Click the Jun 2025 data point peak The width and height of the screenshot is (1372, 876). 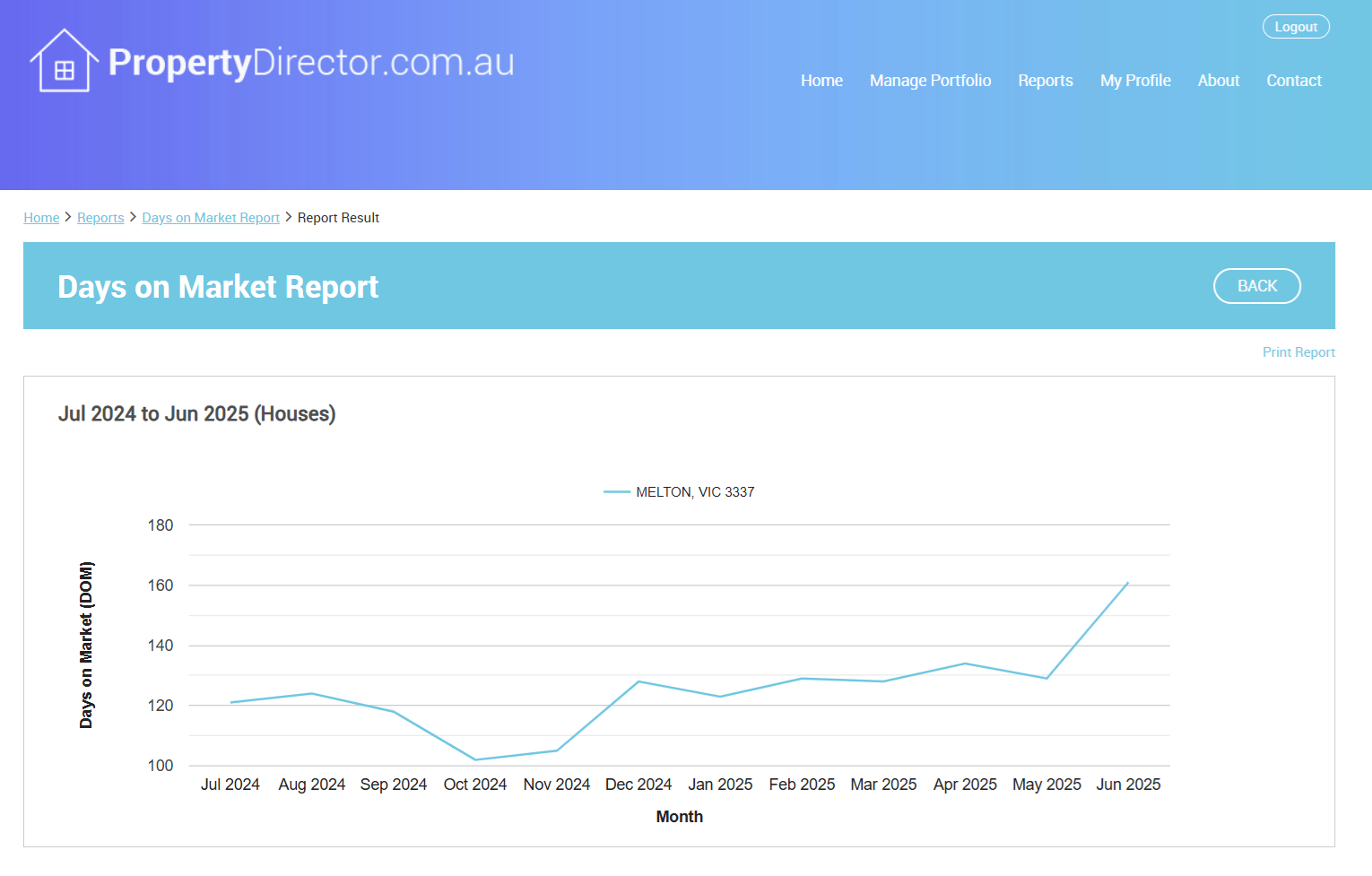(1128, 583)
